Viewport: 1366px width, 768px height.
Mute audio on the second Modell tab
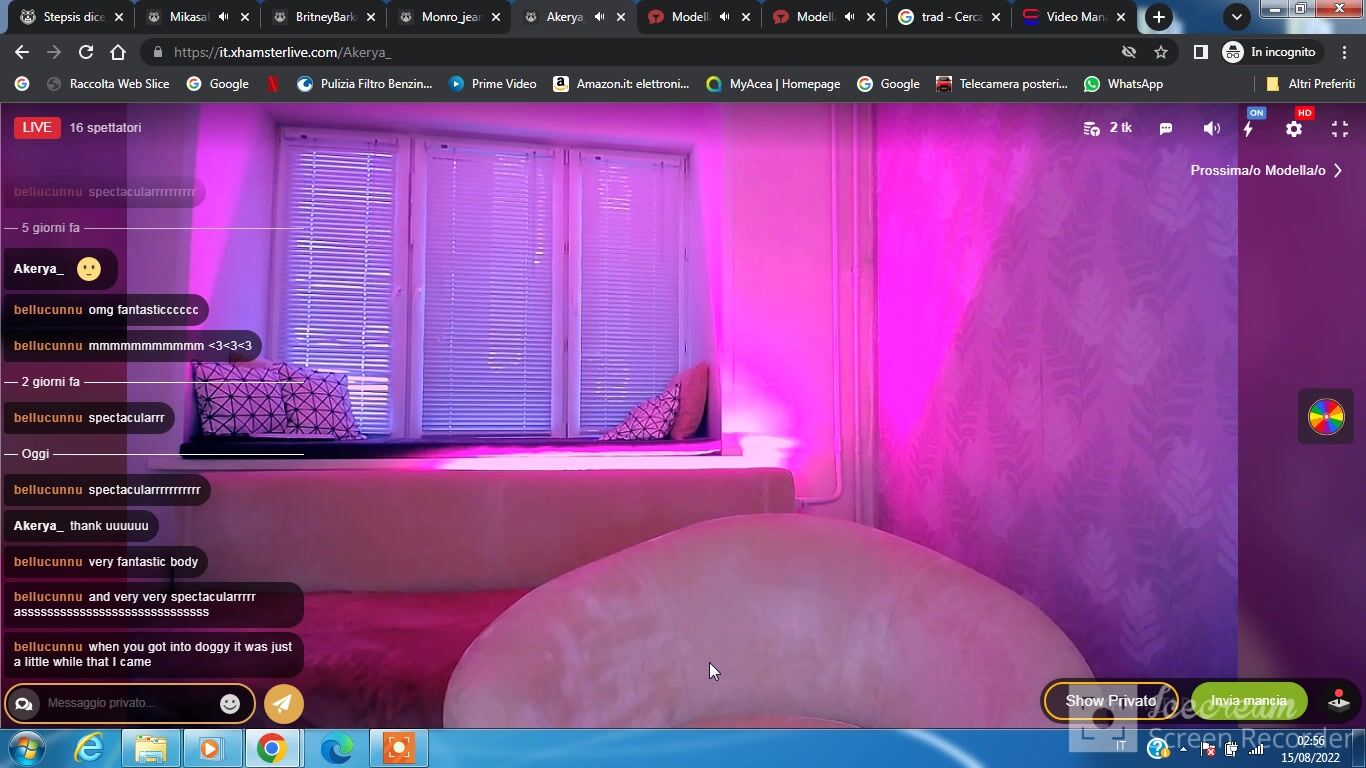pos(849,17)
